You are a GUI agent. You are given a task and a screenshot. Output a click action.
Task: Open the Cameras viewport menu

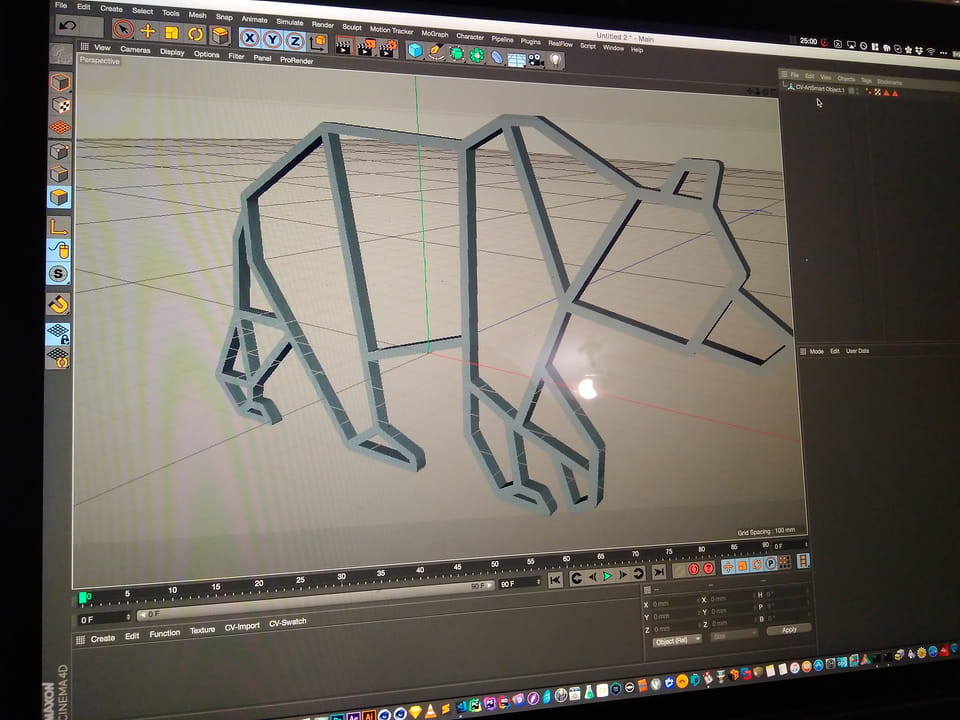pos(135,49)
